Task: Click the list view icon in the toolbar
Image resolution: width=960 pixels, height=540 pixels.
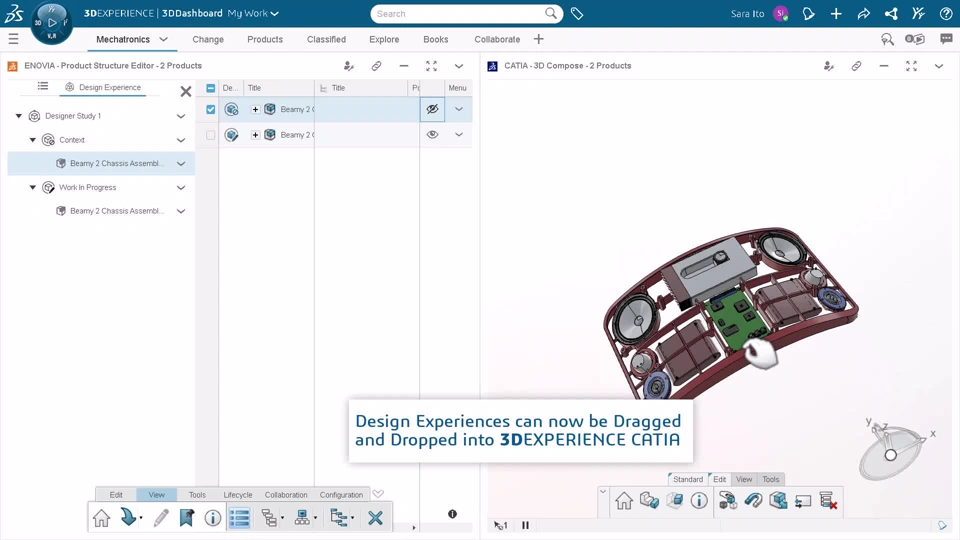Action: (239, 518)
